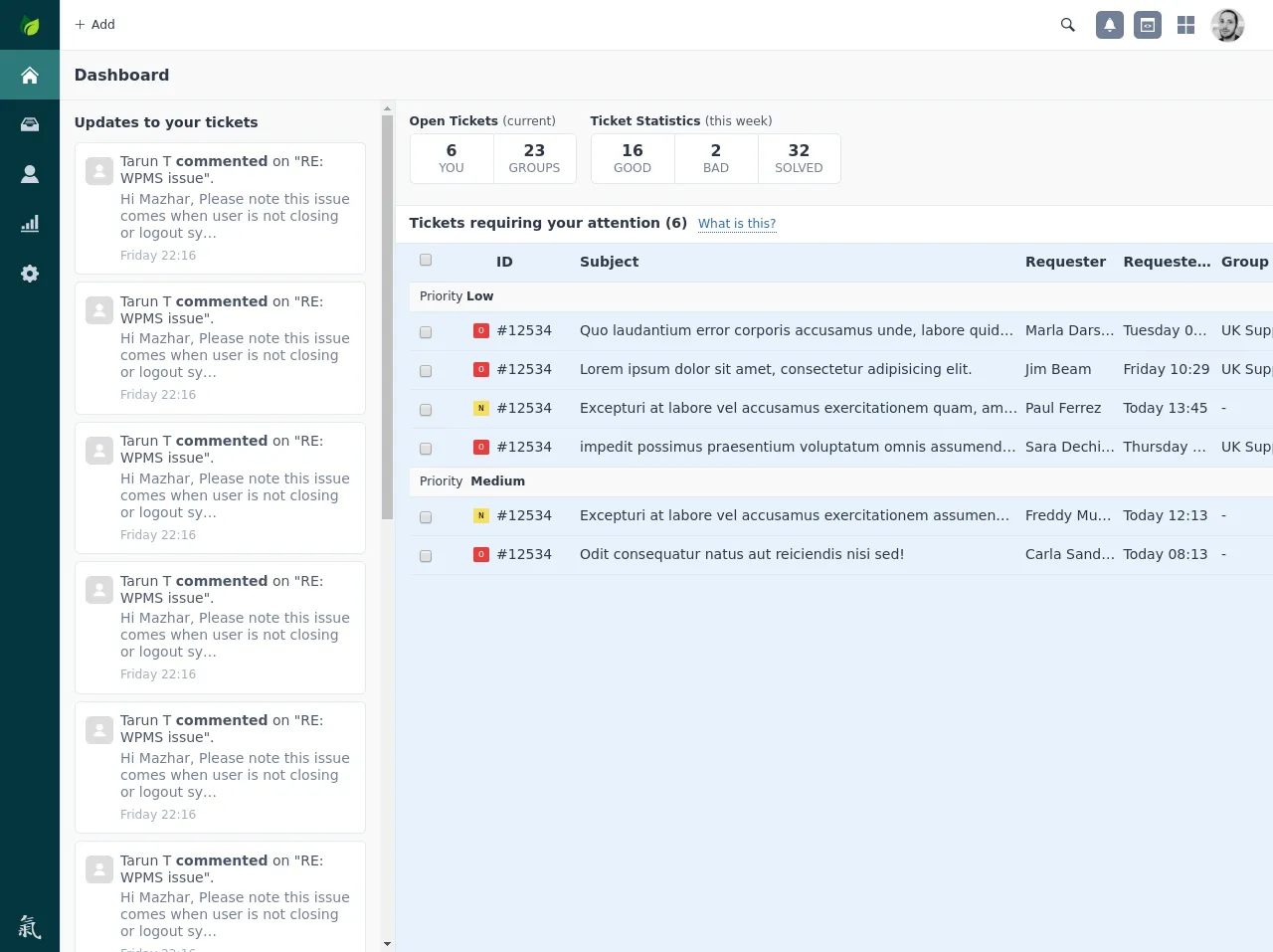The width and height of the screenshot is (1273, 952).
Task: Open the Views inbox tray icon
Action: [x=30, y=124]
